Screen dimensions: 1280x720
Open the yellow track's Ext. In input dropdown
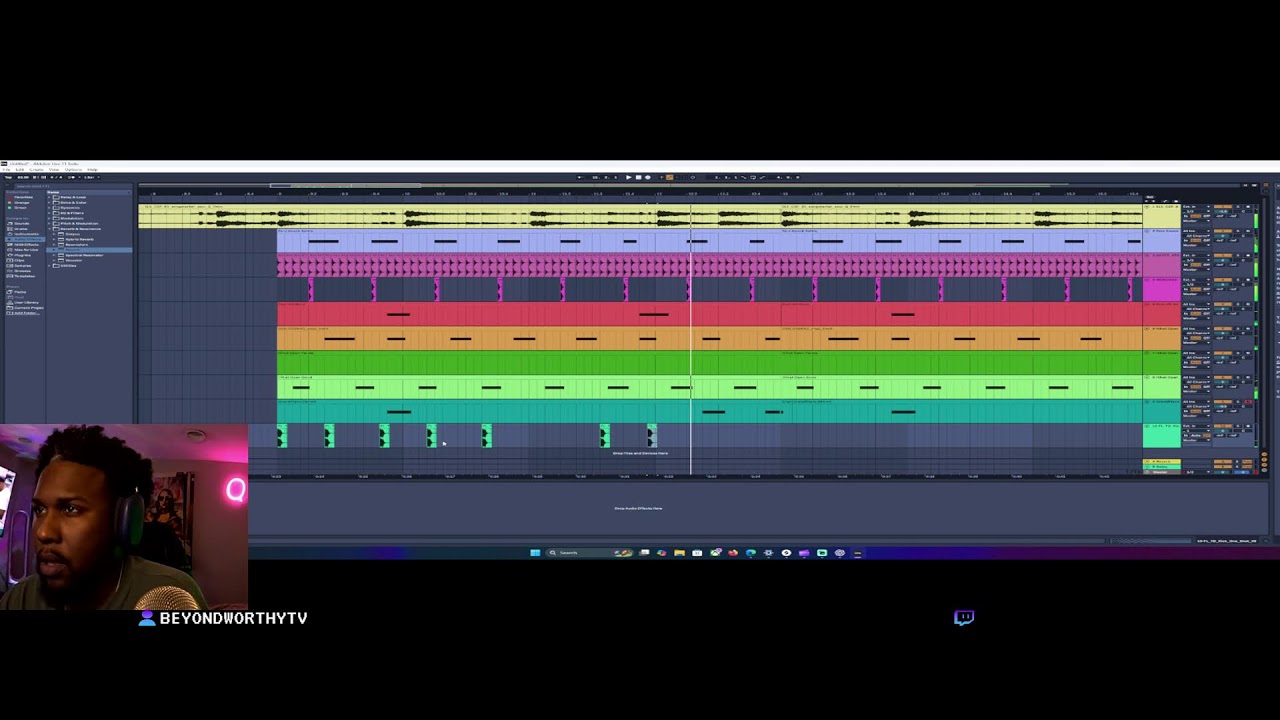(x=1196, y=207)
